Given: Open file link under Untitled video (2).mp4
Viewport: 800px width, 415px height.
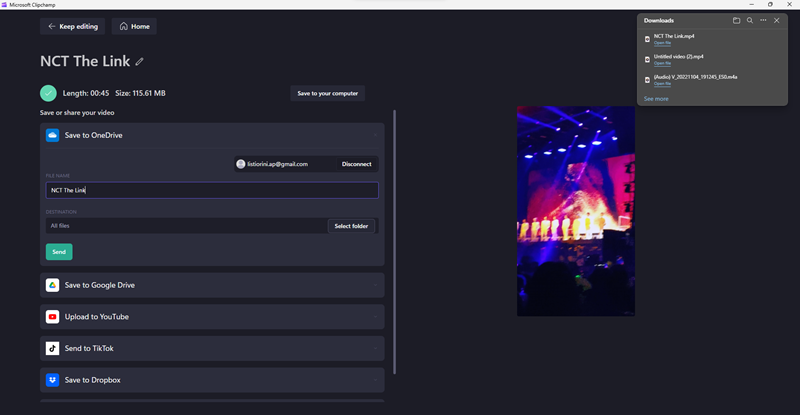Looking at the screenshot, I should [662, 63].
